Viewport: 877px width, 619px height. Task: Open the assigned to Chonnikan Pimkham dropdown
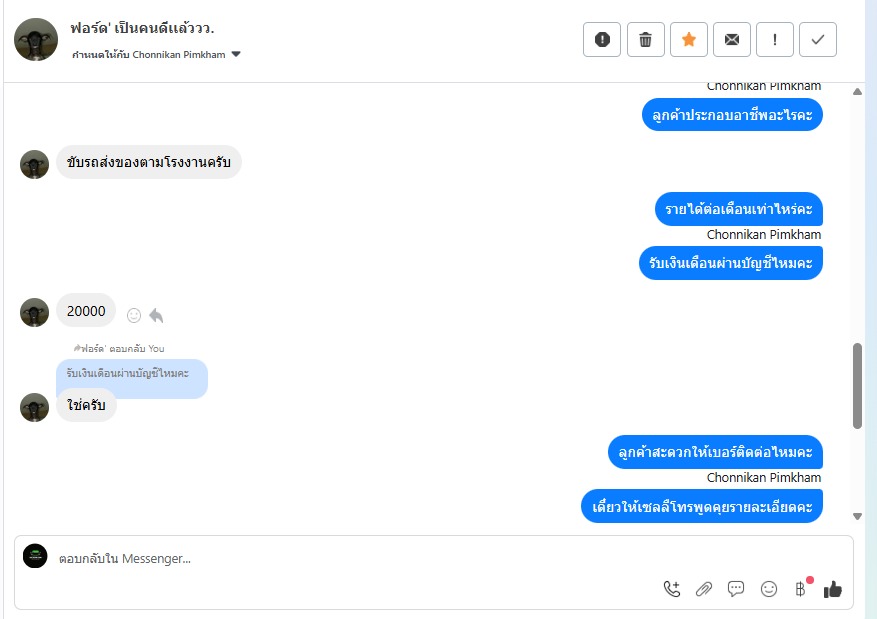pos(156,54)
